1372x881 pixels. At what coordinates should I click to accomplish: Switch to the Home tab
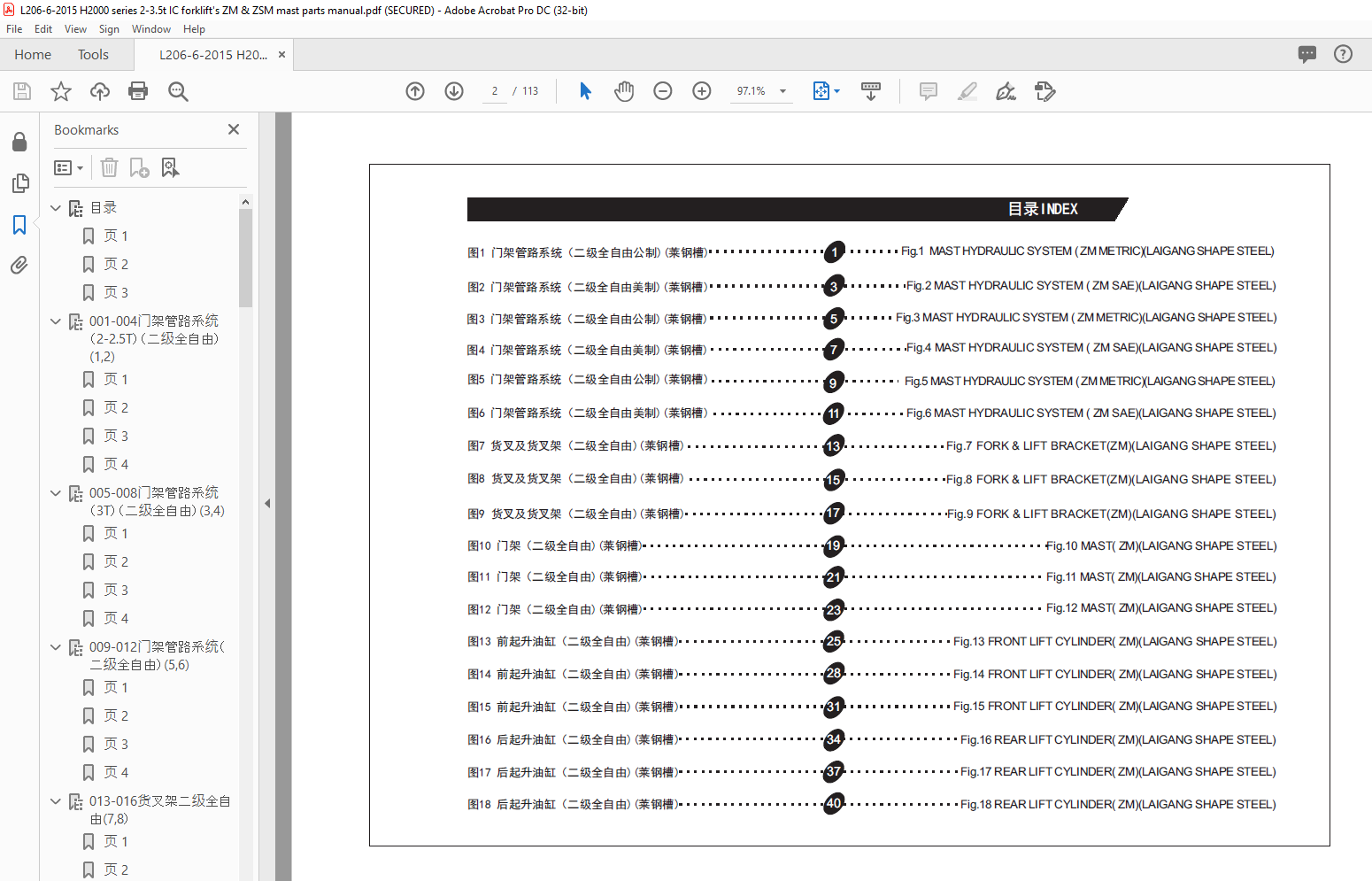click(x=33, y=55)
